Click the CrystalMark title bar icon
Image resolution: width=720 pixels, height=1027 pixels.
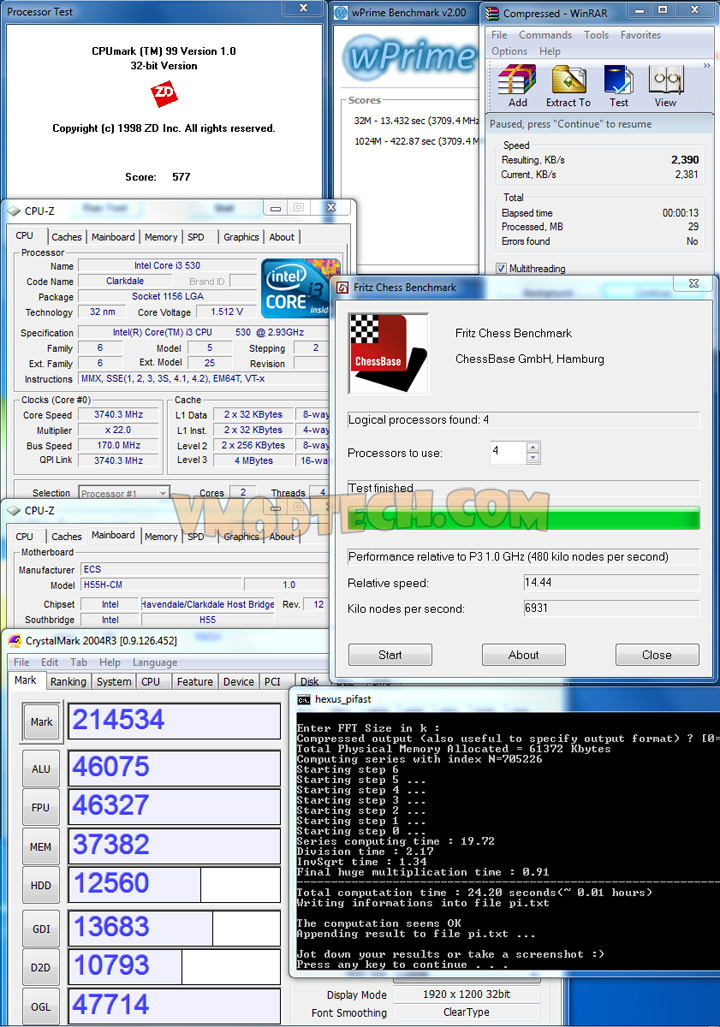pyautogui.click(x=14, y=641)
